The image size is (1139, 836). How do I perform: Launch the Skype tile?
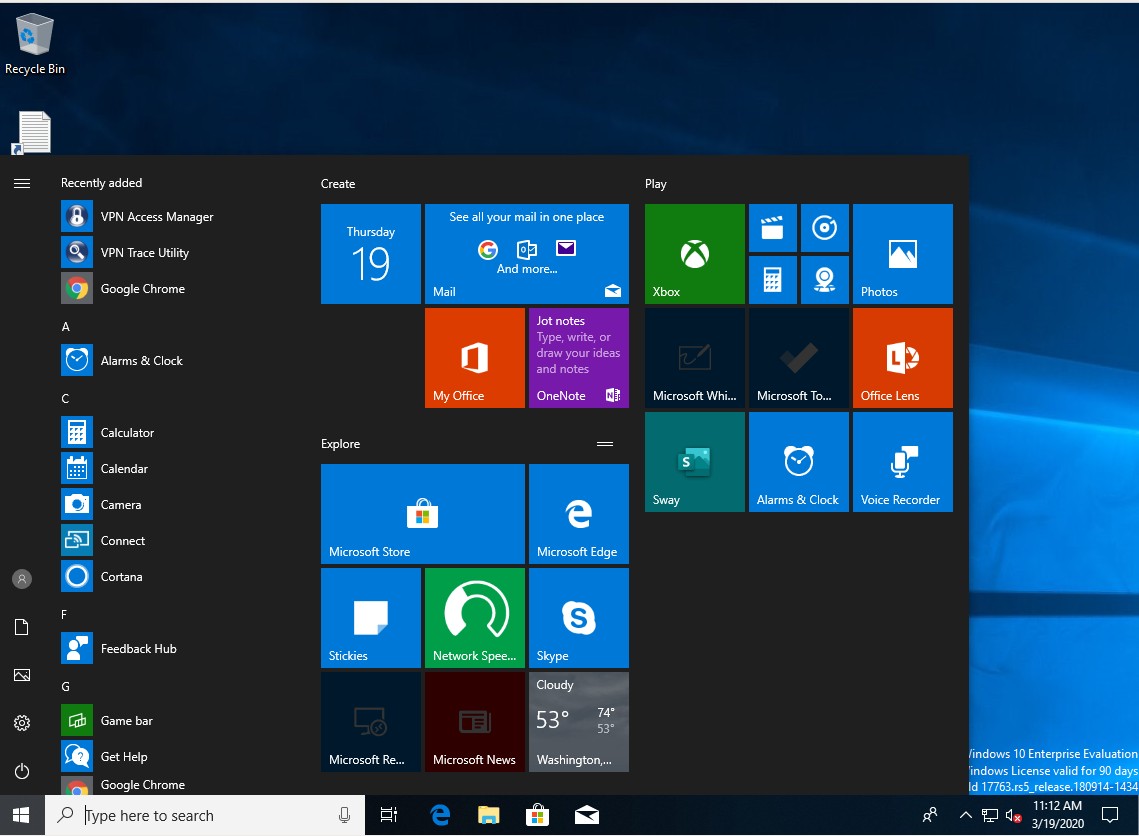[579, 617]
